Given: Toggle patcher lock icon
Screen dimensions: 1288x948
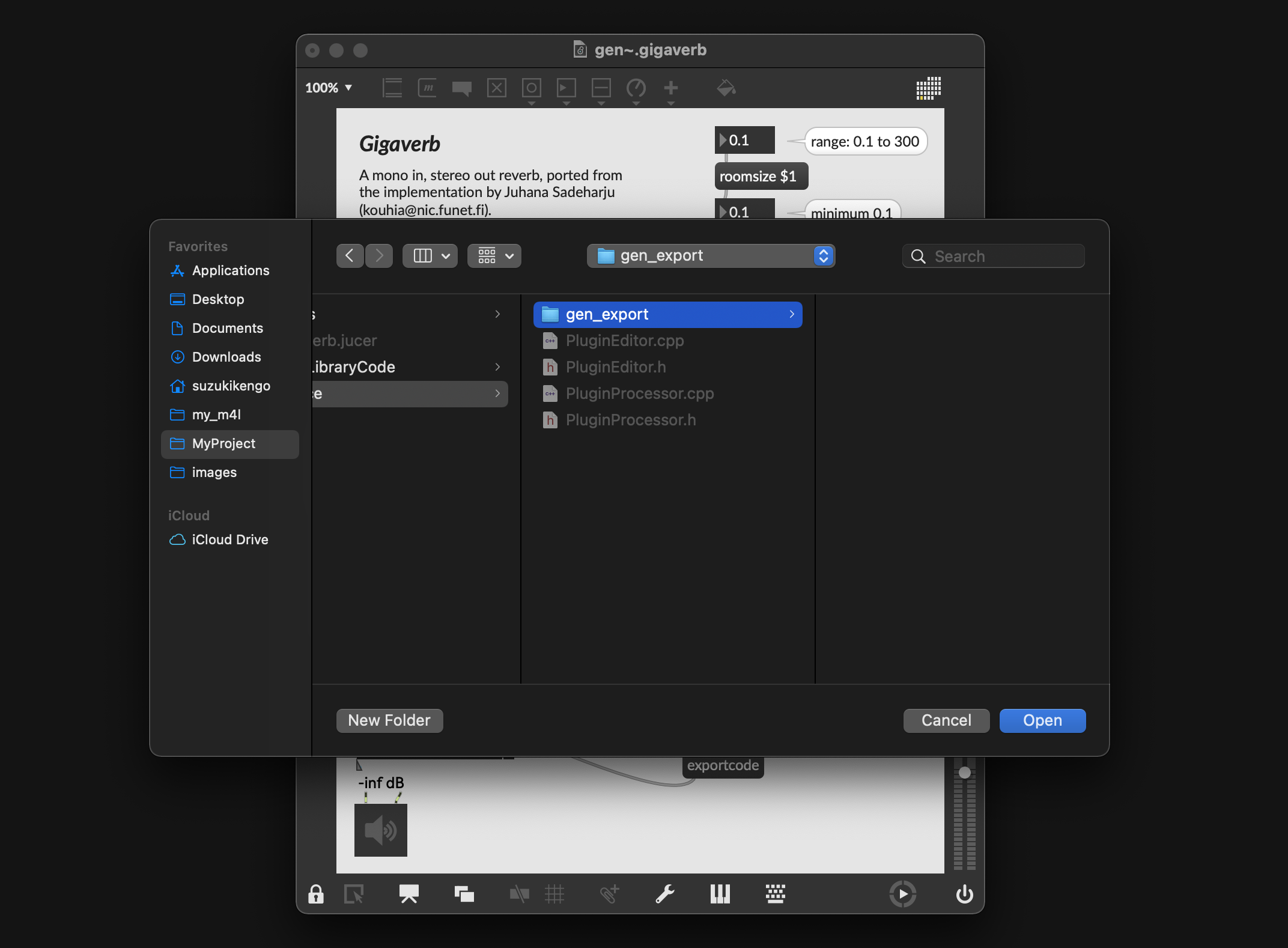Looking at the screenshot, I should tap(316, 894).
